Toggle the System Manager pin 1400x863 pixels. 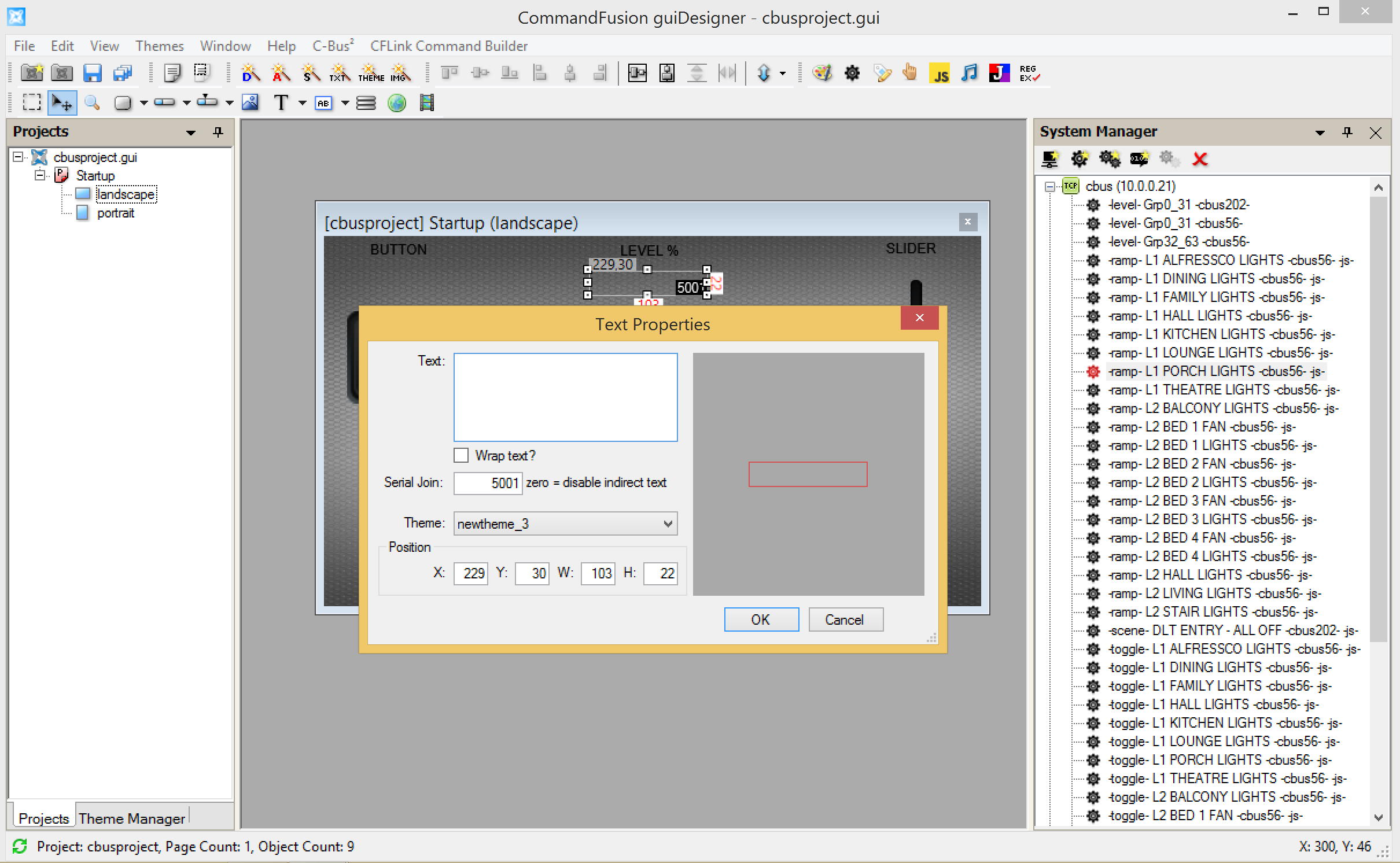[x=1347, y=132]
